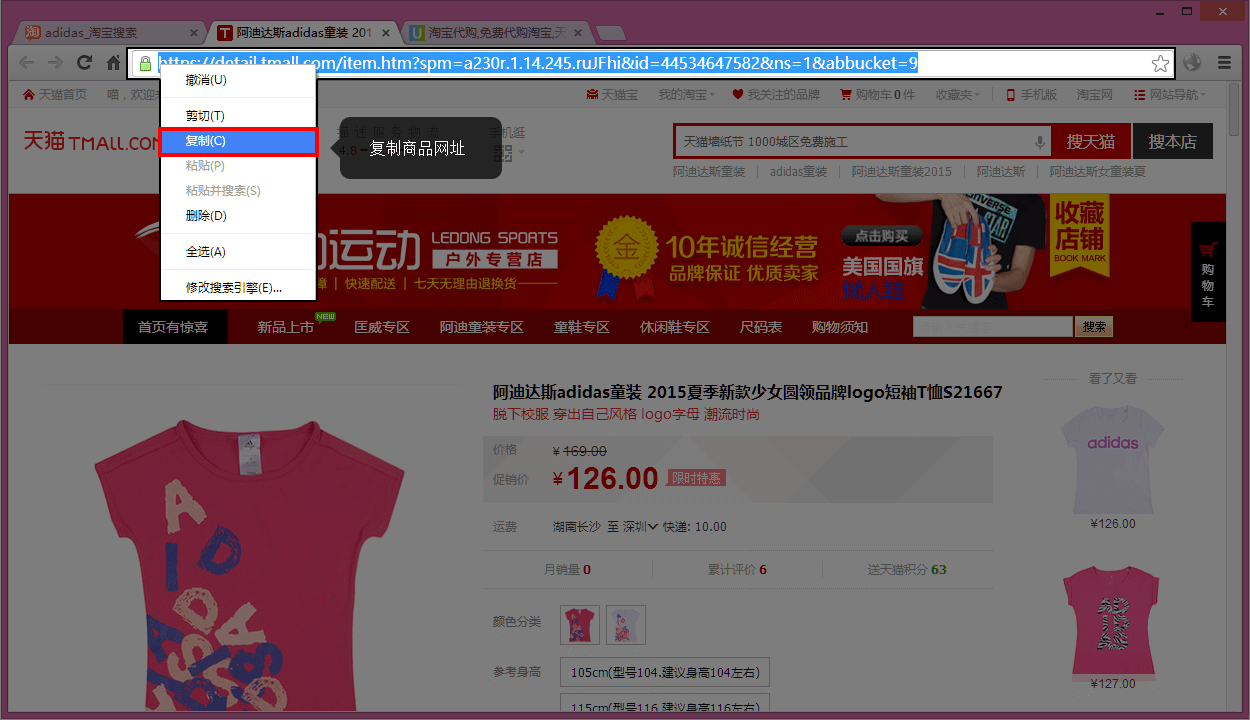
Task: Go to the browser home page icon
Action: pos(113,63)
